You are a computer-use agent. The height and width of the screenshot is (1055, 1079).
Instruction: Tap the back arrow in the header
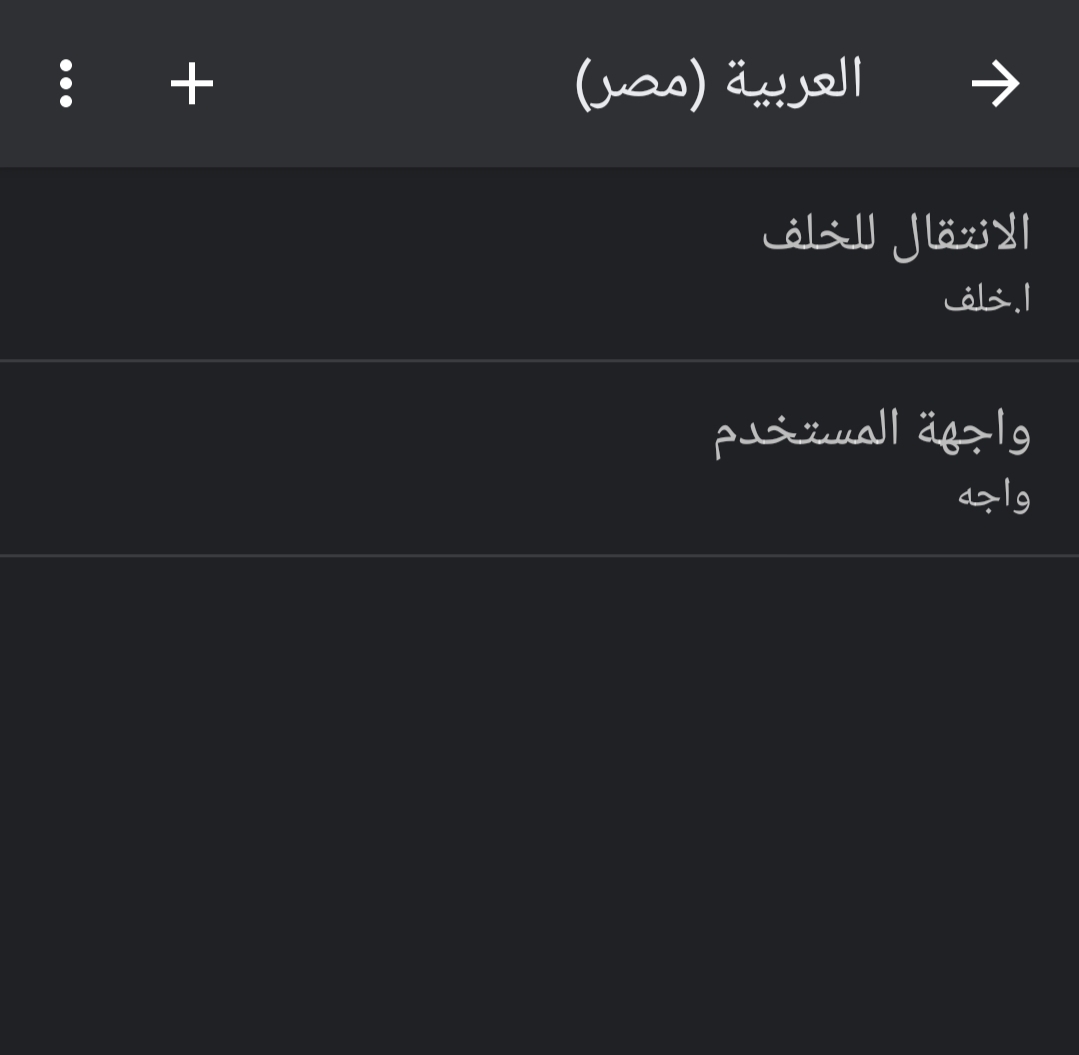tap(995, 84)
